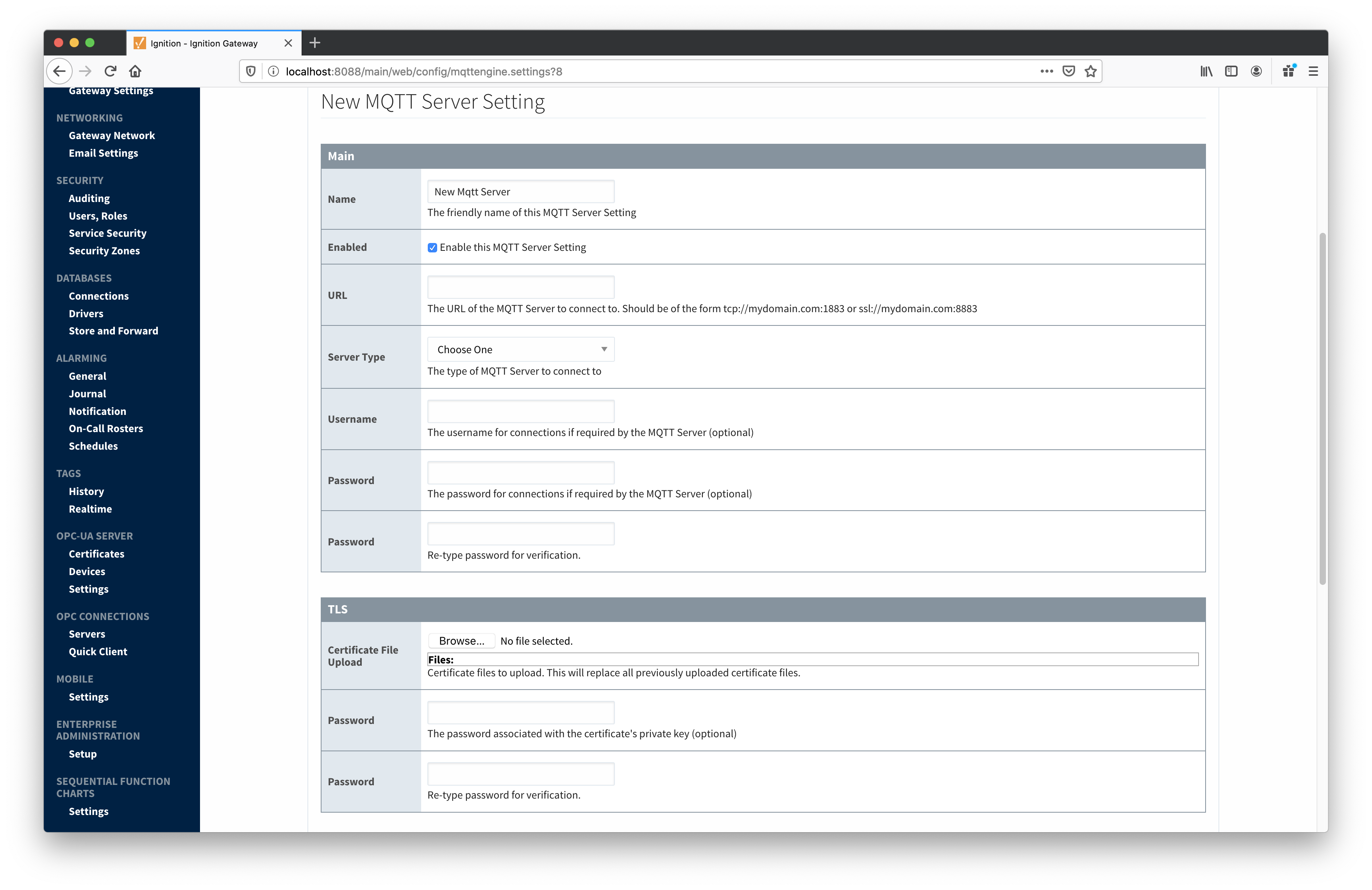The width and height of the screenshot is (1372, 890).
Task: Click the Username input field
Action: 521,411
